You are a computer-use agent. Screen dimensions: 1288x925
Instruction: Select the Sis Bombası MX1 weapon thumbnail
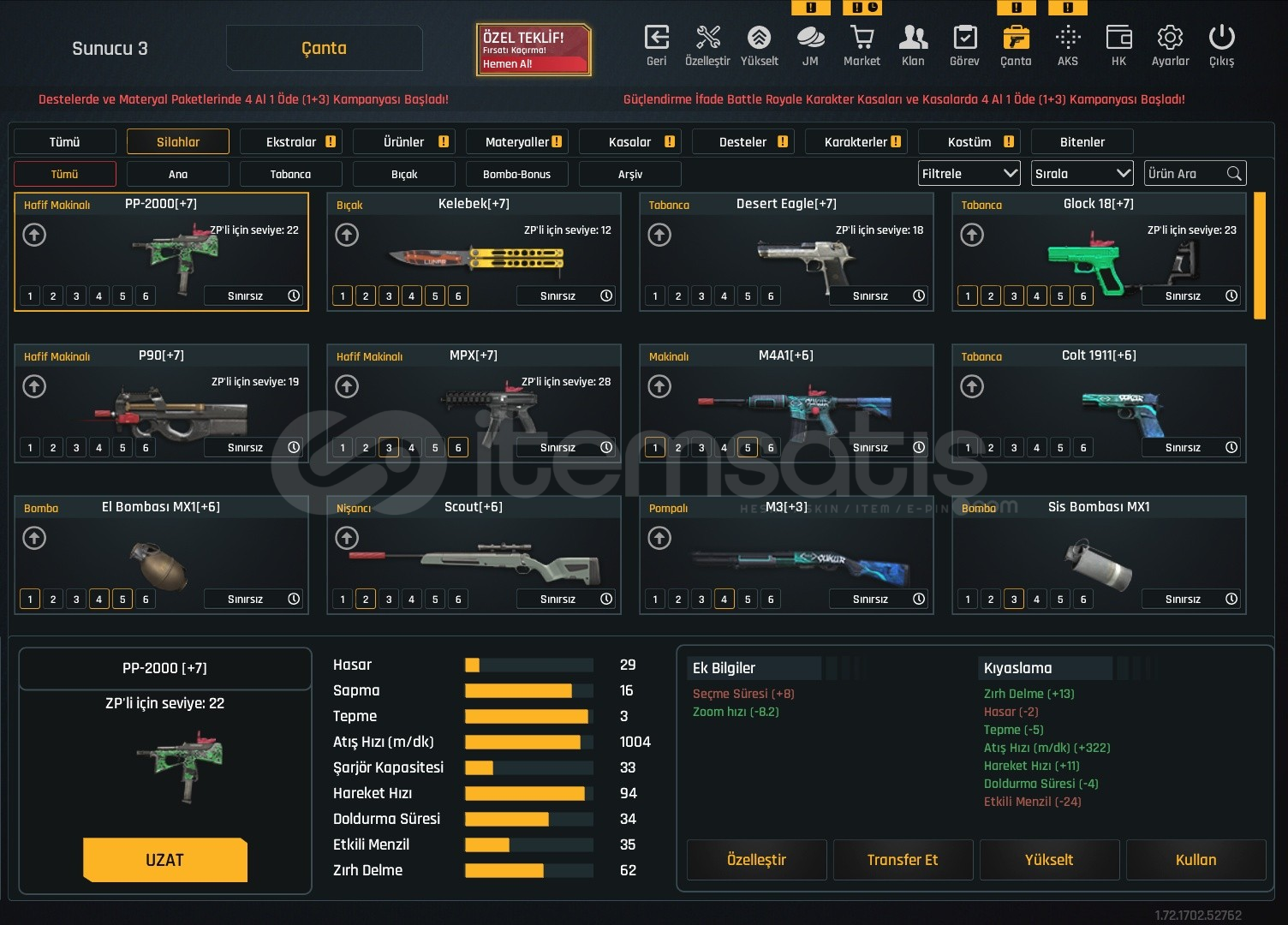[1099, 563]
